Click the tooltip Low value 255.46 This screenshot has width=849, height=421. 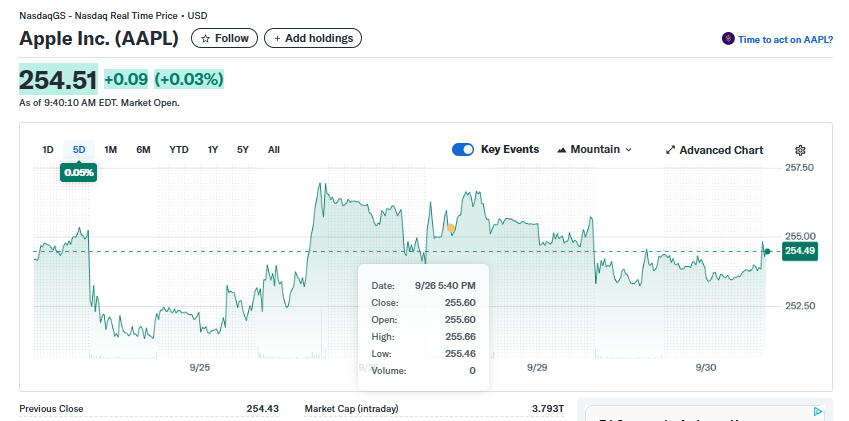460,354
